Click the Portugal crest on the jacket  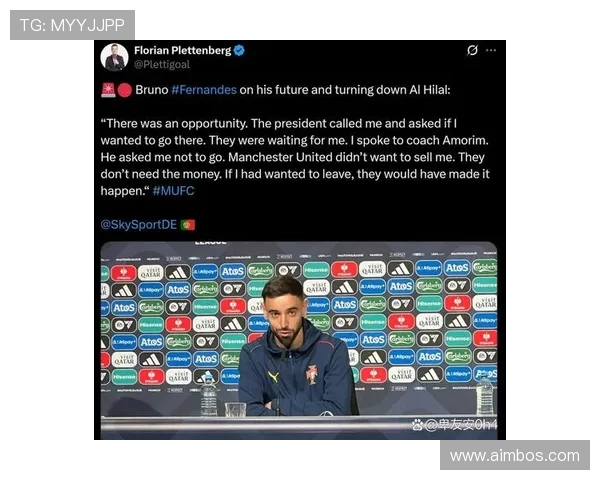(311, 374)
